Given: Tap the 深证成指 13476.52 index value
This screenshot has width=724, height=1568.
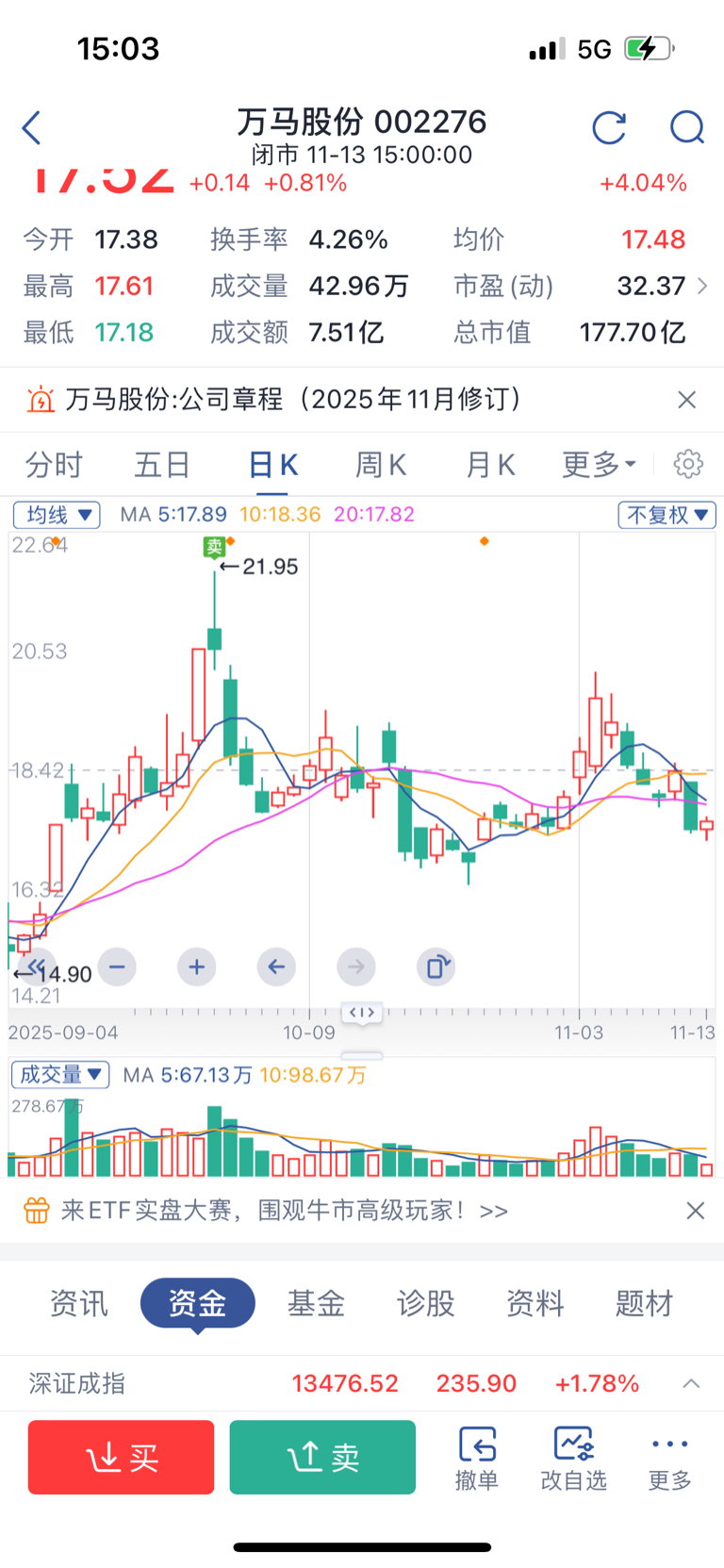Looking at the screenshot, I should coord(345,1383).
